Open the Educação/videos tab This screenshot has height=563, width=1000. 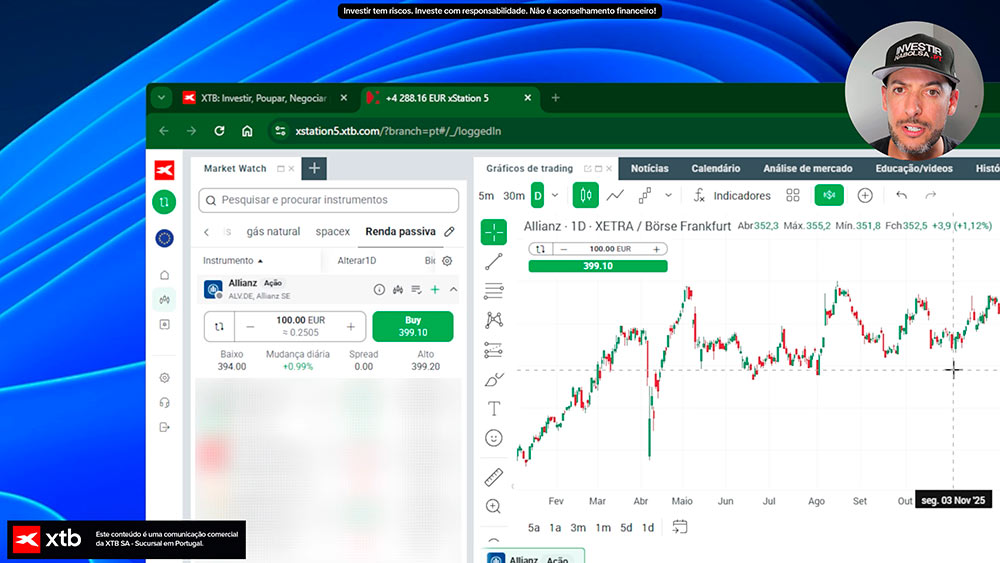click(914, 168)
